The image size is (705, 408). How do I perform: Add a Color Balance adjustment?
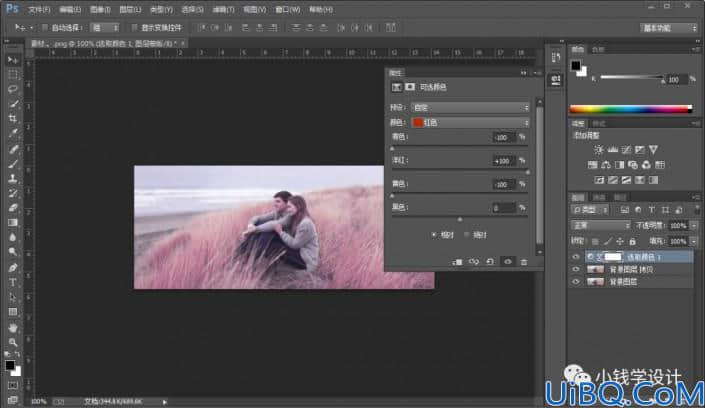click(606, 165)
